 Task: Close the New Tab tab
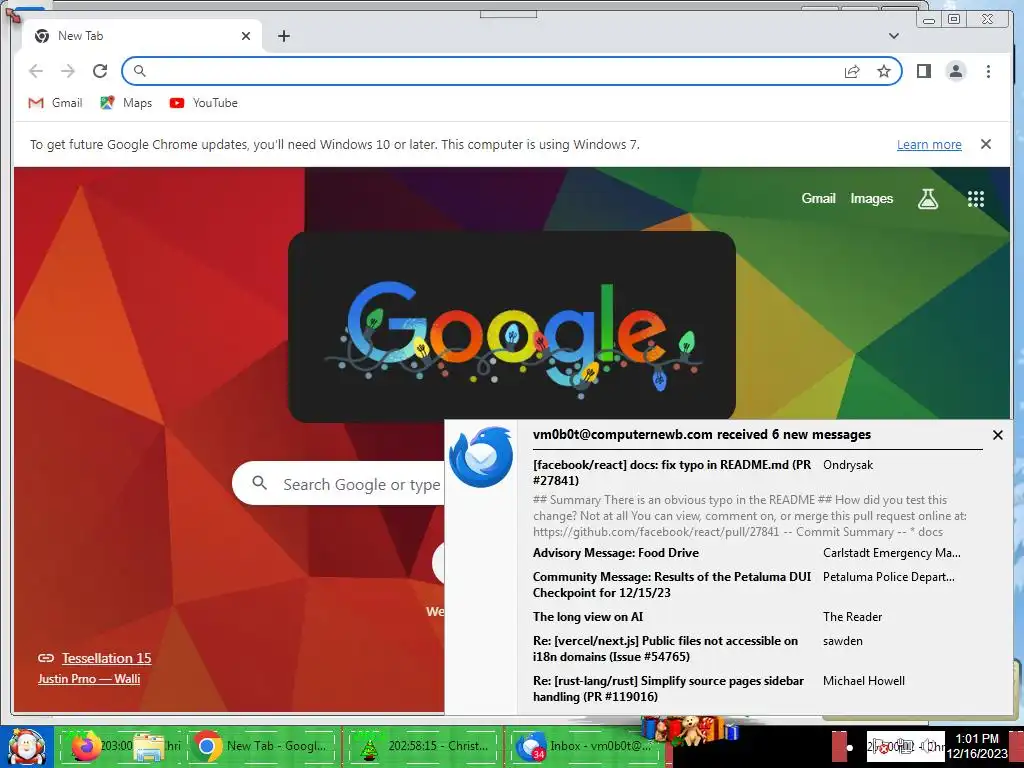tap(246, 36)
